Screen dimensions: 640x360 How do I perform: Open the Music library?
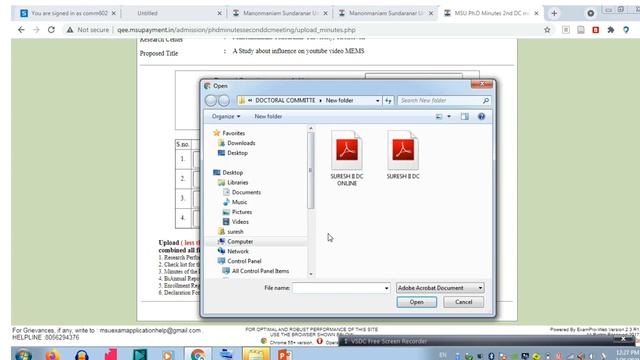tap(239, 202)
